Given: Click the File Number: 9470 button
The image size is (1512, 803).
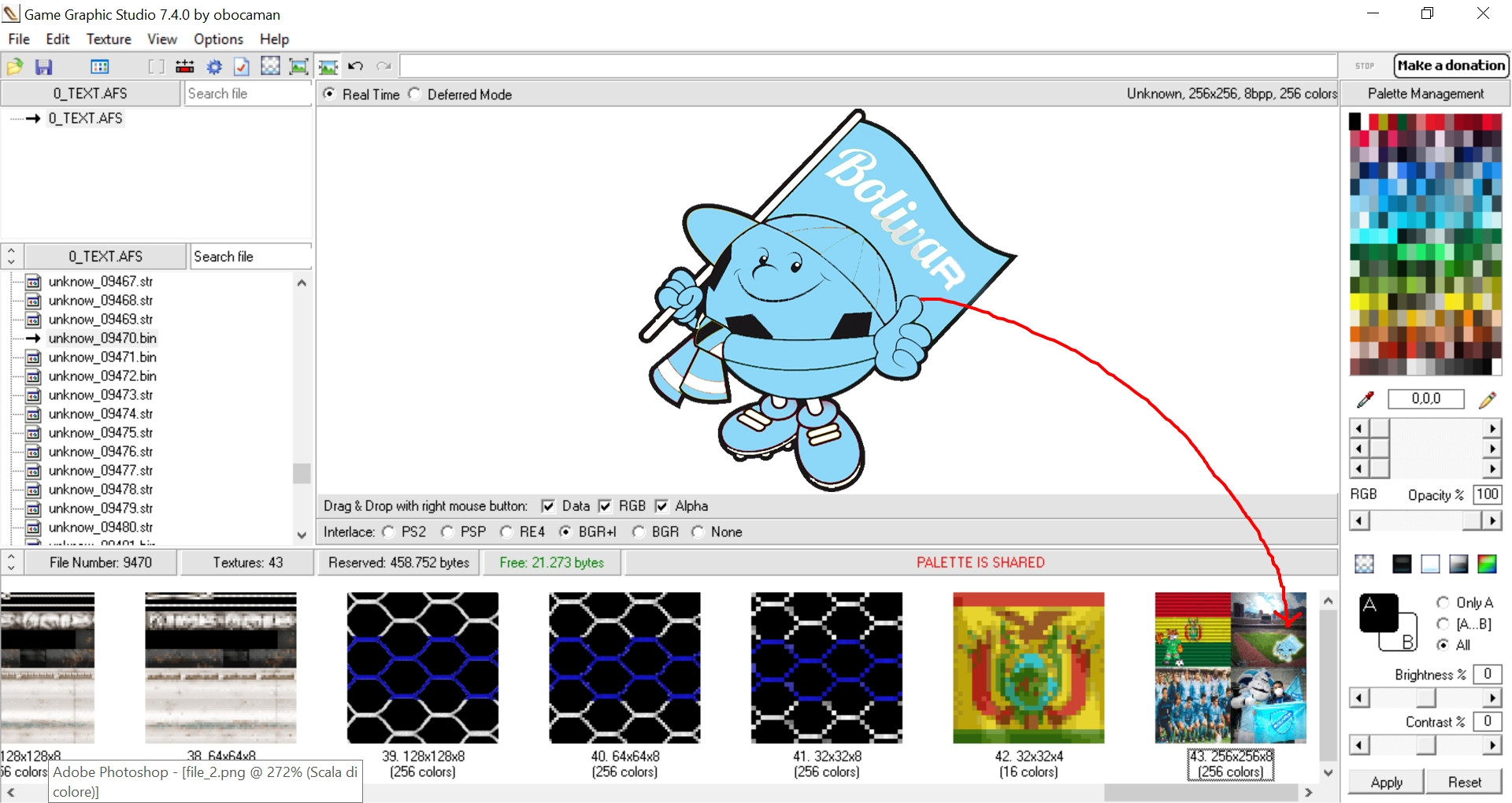Looking at the screenshot, I should click(x=101, y=562).
